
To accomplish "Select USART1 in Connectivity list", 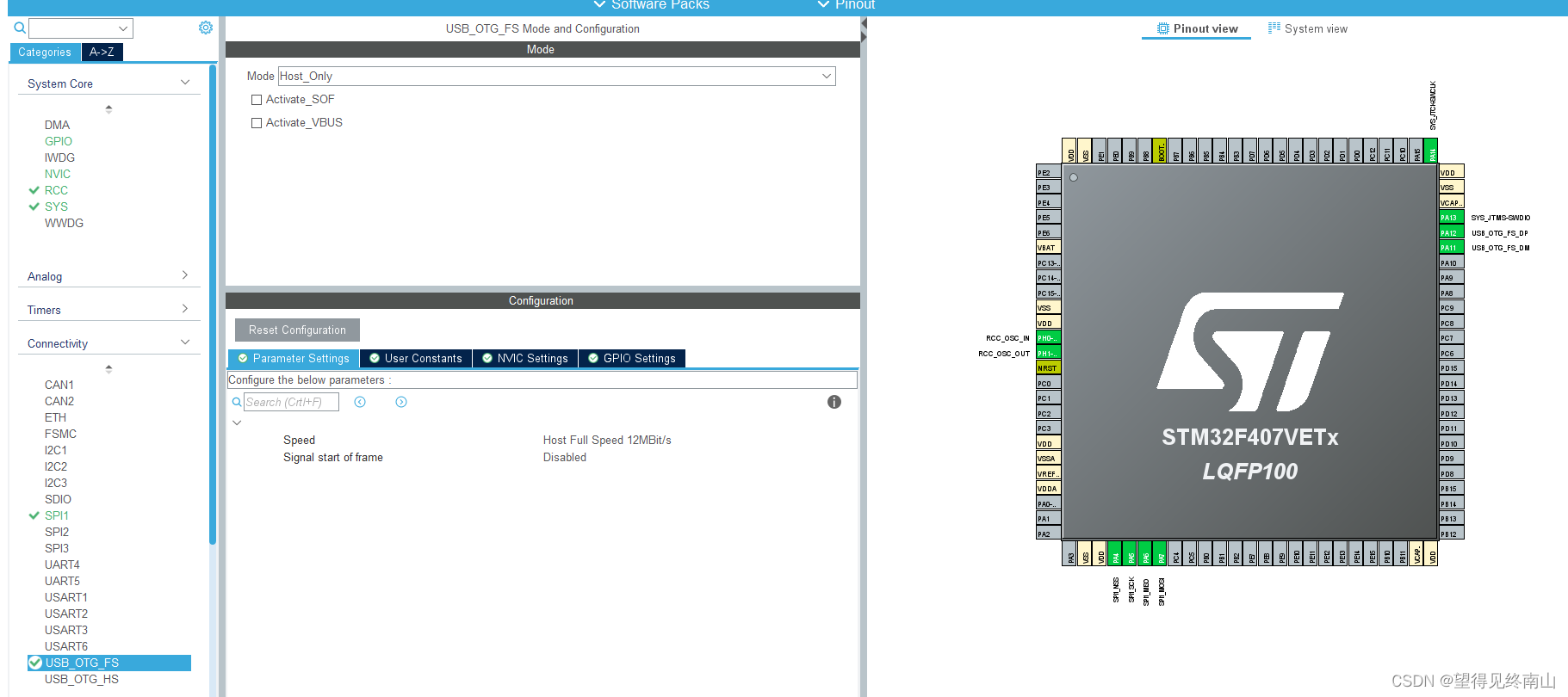I will (x=66, y=597).
